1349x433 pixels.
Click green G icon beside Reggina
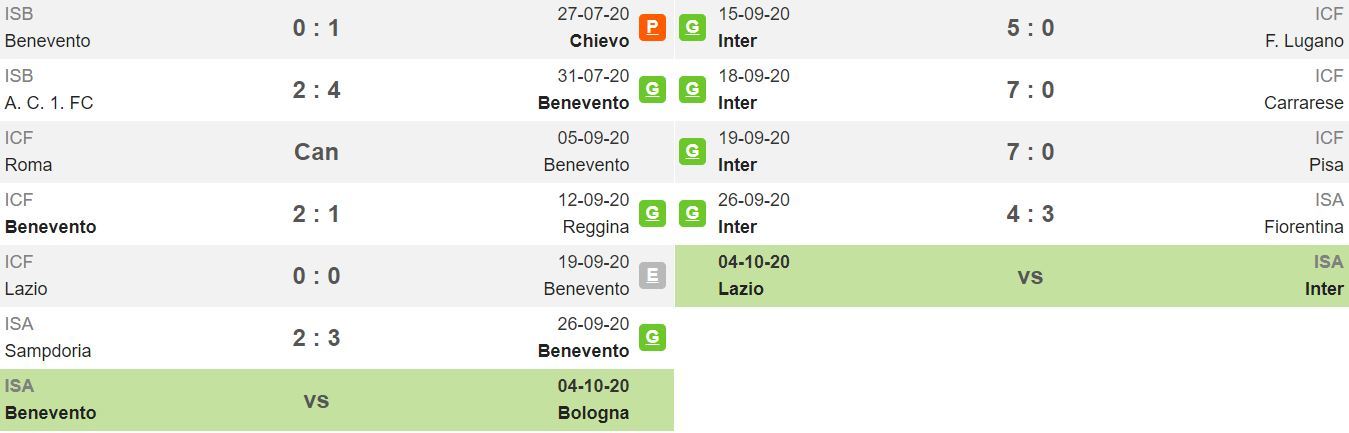point(652,213)
